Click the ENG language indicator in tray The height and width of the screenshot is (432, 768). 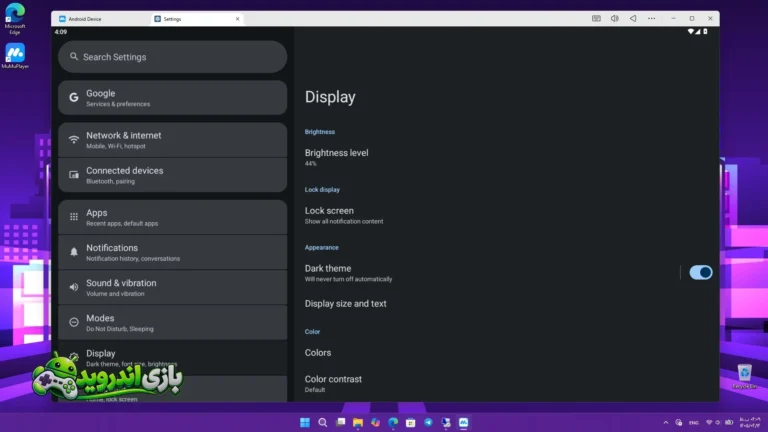click(694, 423)
